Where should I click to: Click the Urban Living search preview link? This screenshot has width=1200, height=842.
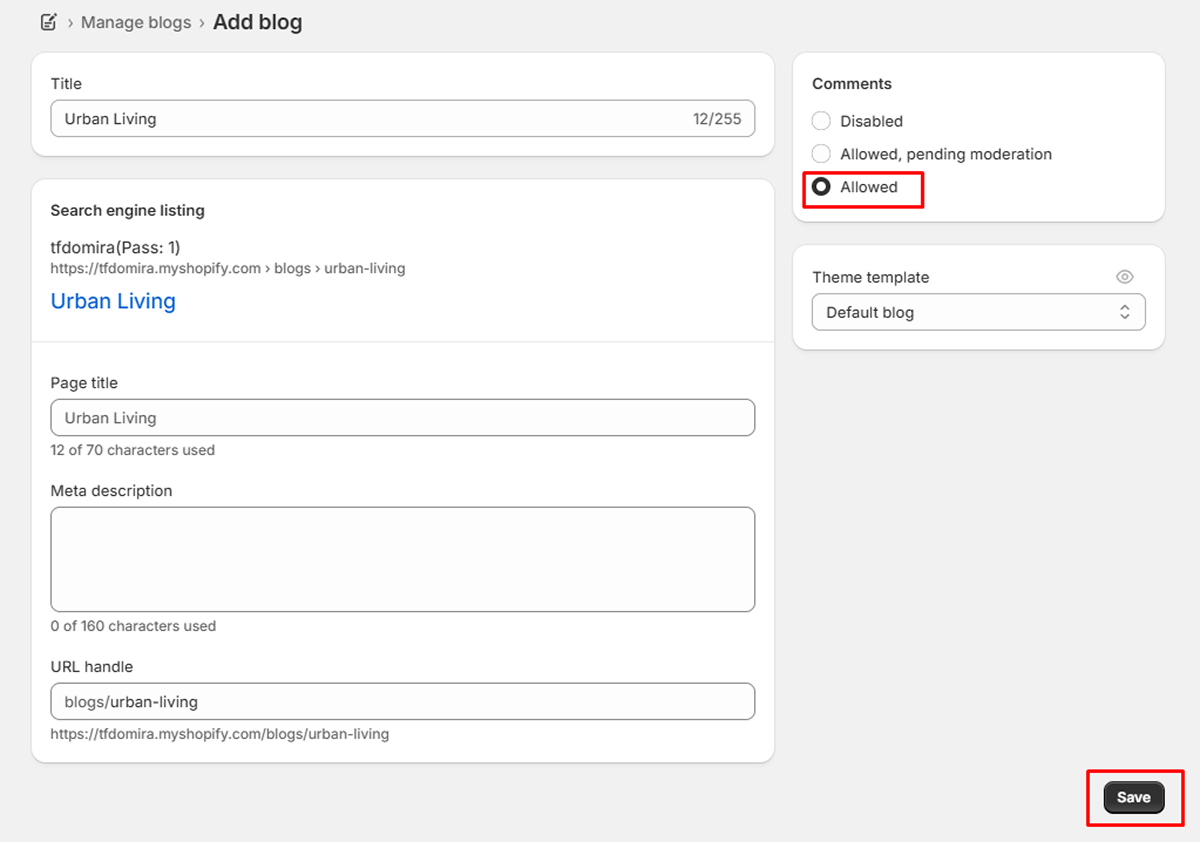click(113, 301)
